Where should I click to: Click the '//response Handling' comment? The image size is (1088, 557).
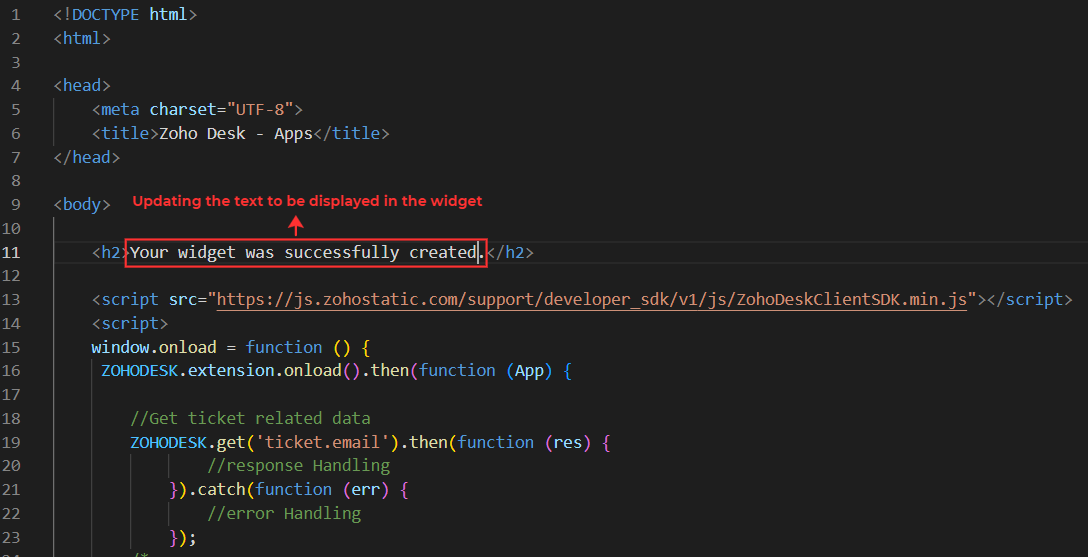pyautogui.click(x=298, y=465)
